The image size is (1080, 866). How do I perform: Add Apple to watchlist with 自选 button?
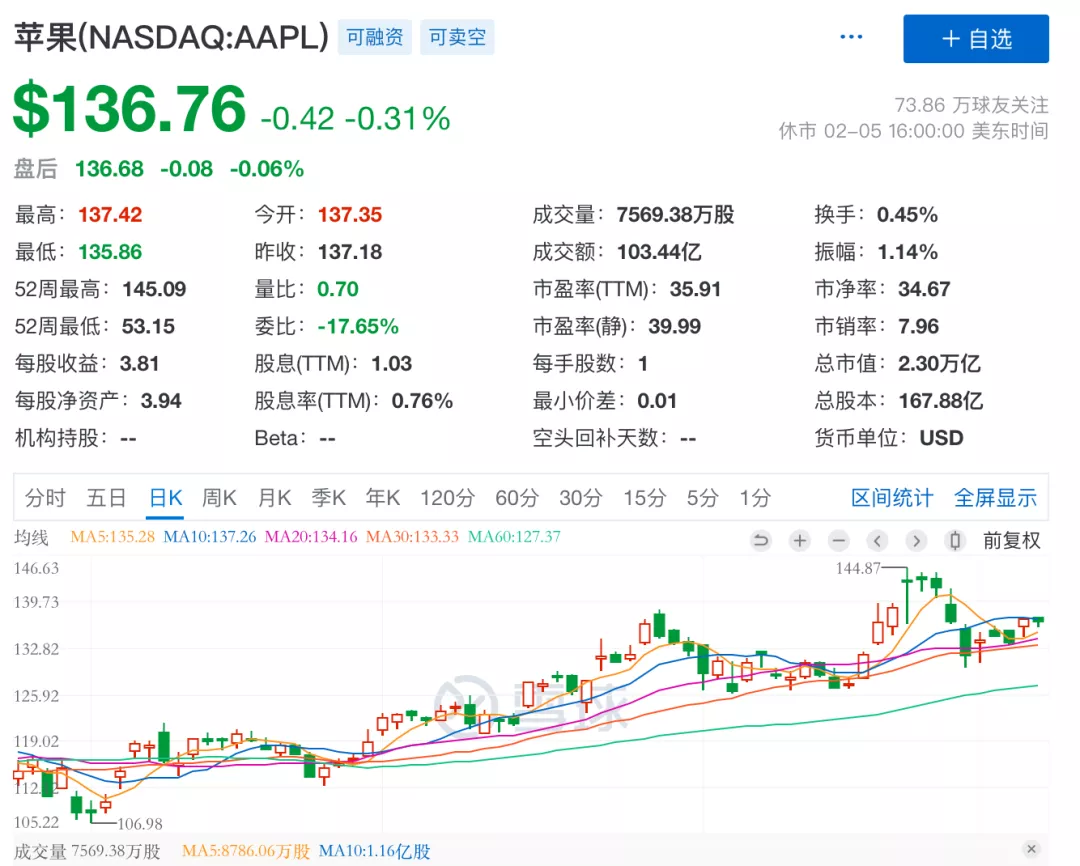976,39
